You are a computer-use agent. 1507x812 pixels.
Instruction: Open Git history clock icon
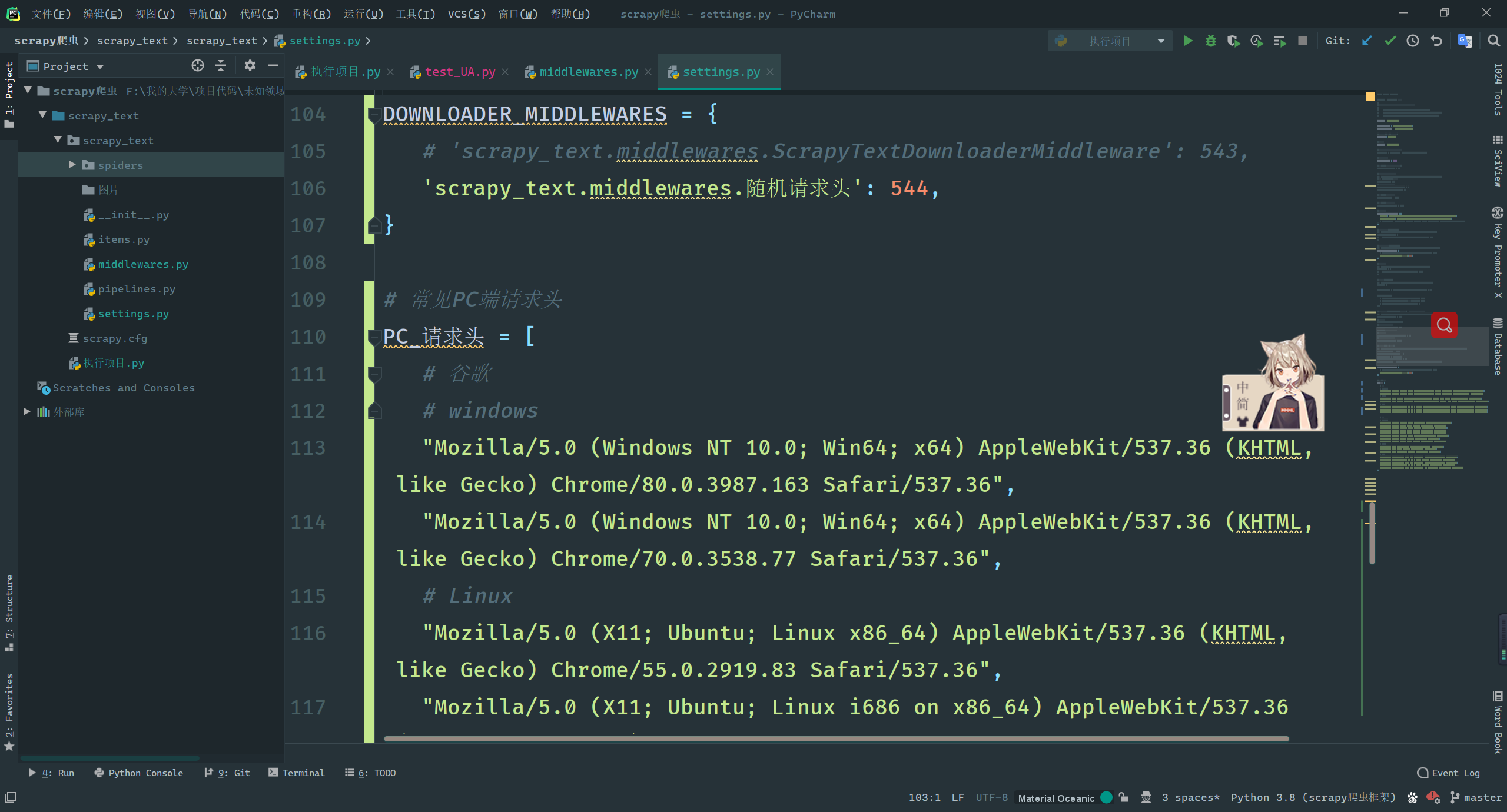pyautogui.click(x=1413, y=41)
